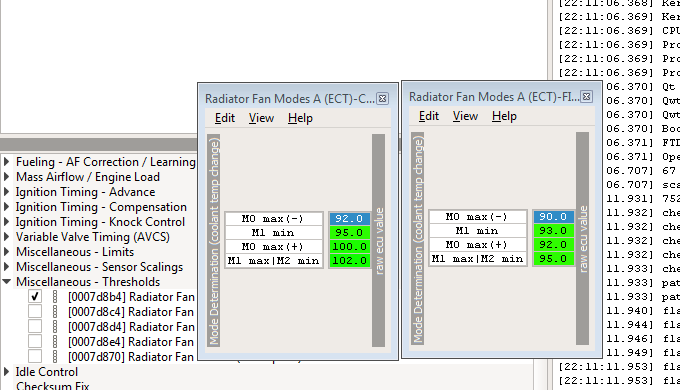This screenshot has width=680, height=390.
Task: Expand Fueling - AF Correction / Learning category
Action: (7, 162)
